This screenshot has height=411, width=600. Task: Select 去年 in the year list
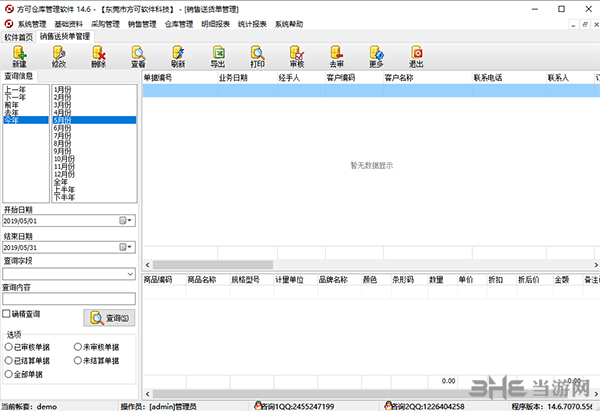coord(26,113)
